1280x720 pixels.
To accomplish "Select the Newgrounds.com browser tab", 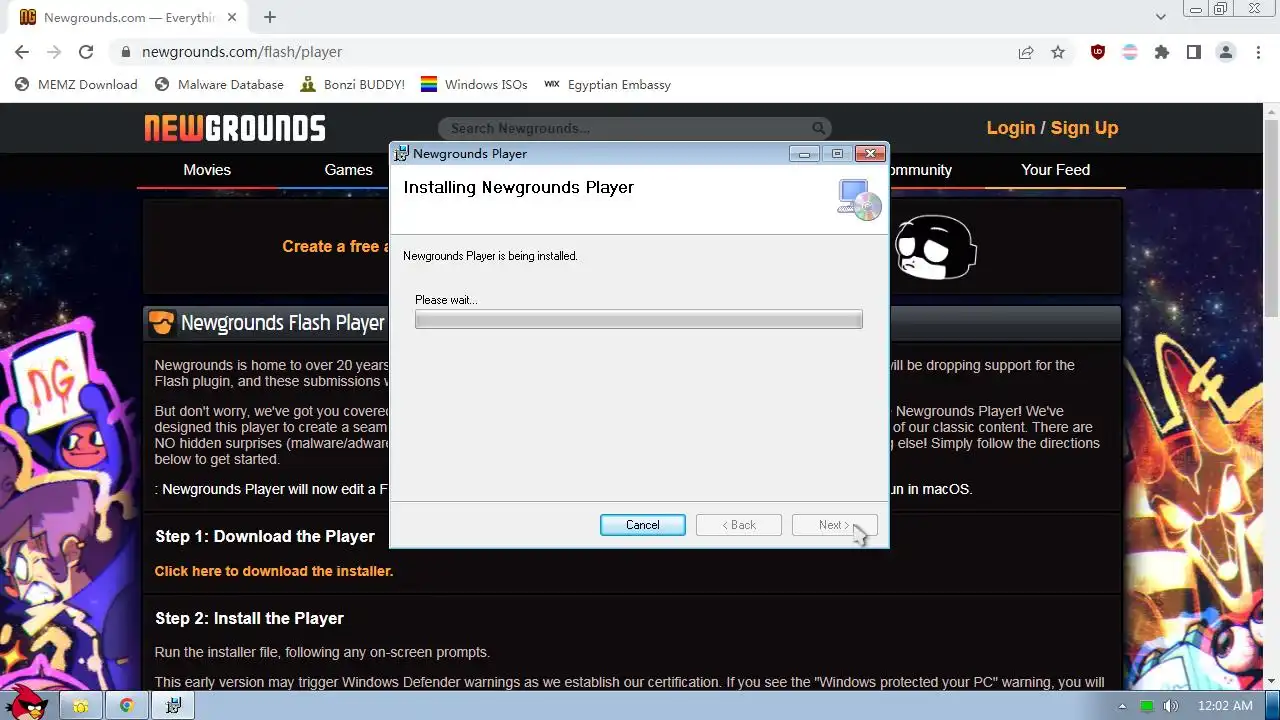I will (128, 17).
